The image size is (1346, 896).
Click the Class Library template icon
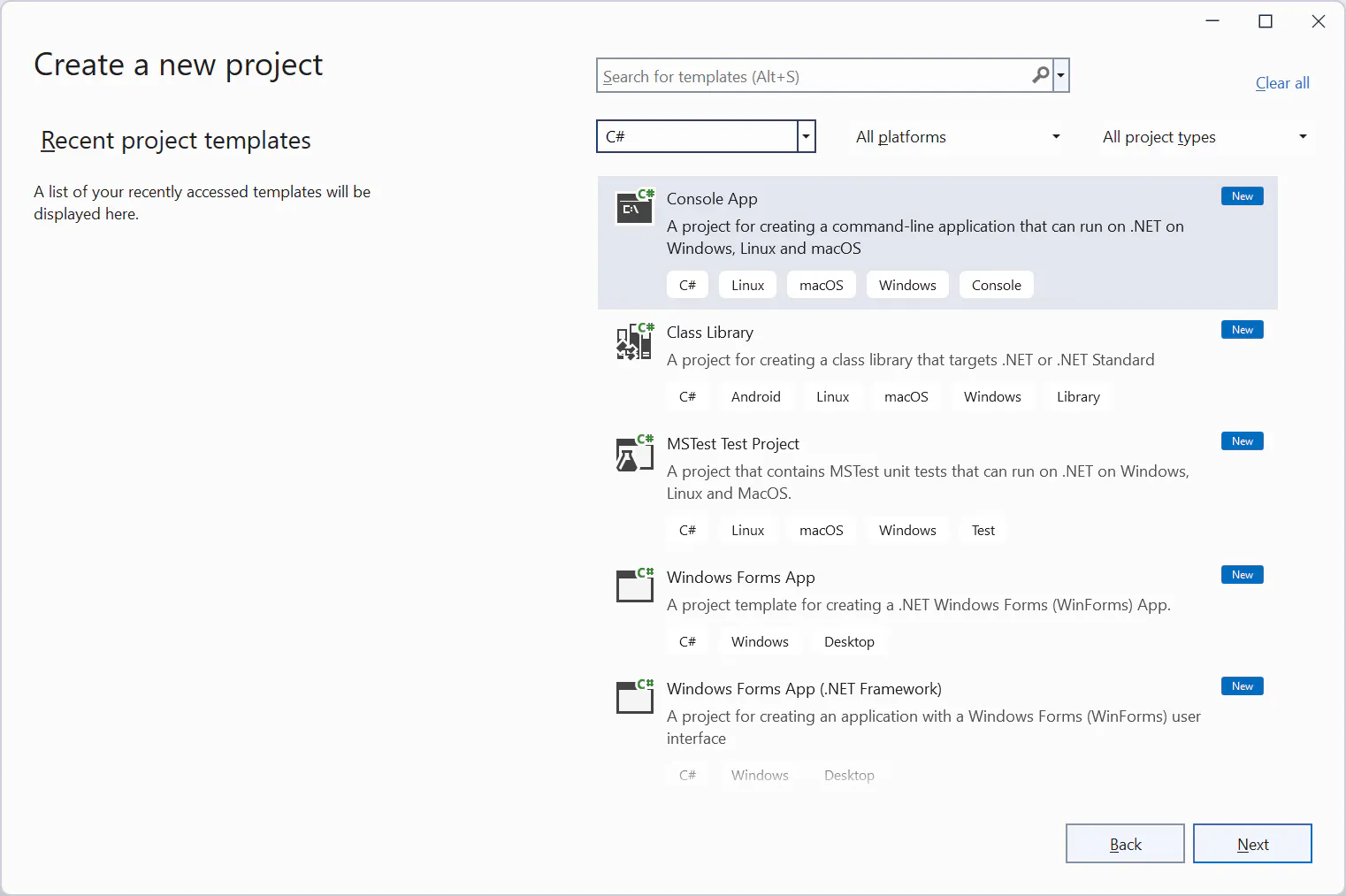coord(634,342)
